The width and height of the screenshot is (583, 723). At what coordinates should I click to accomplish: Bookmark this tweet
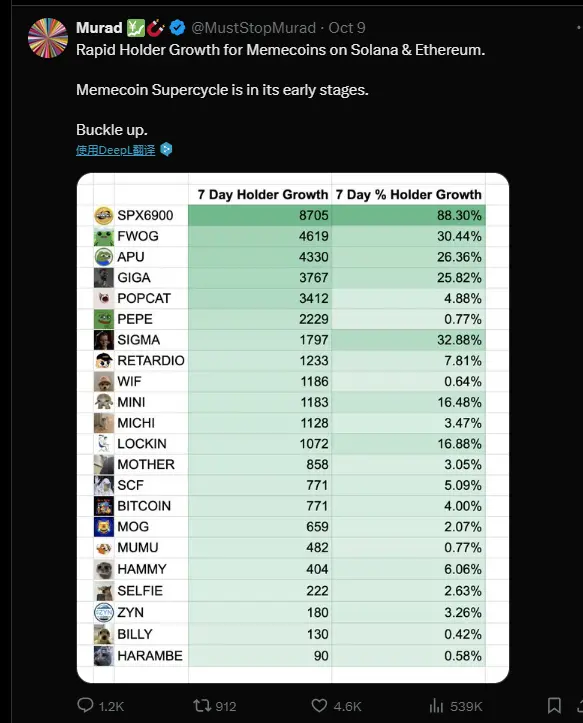[x=554, y=705]
